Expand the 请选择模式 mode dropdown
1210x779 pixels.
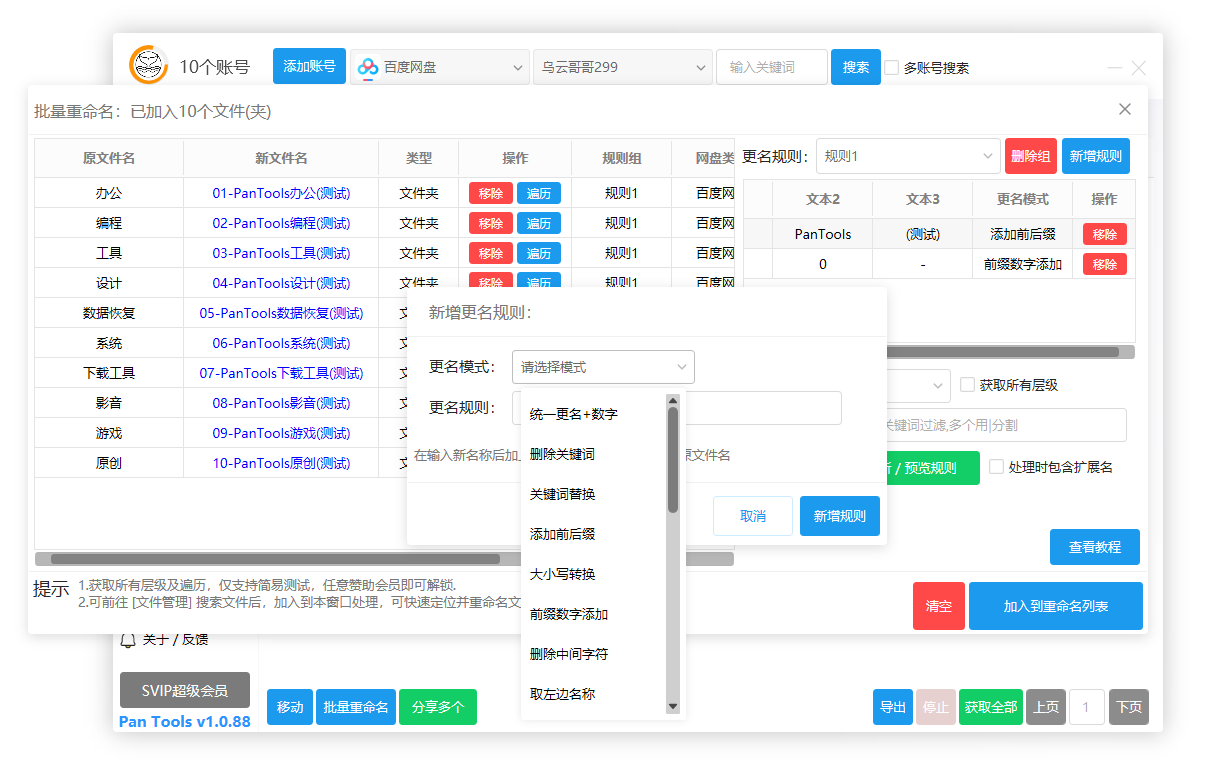point(603,367)
